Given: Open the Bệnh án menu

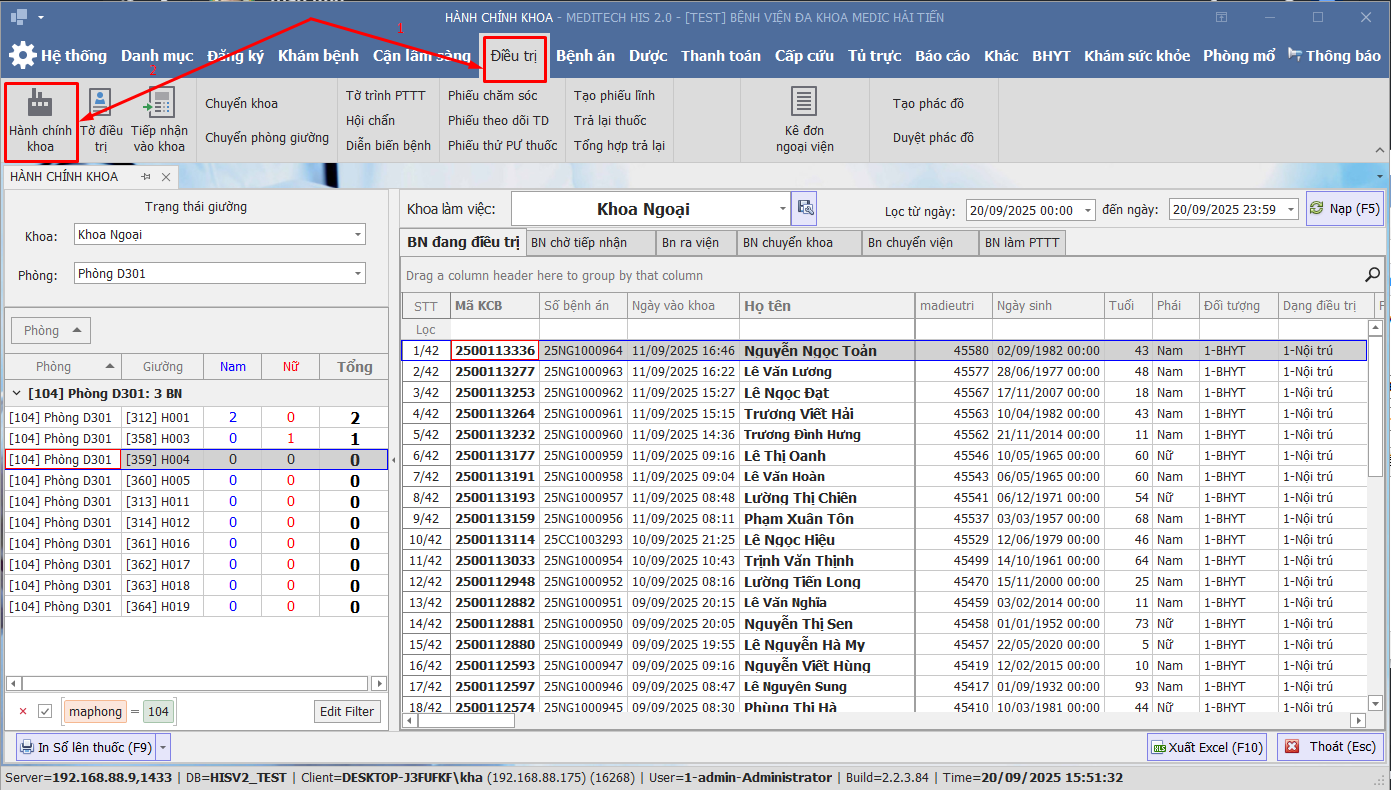Looking at the screenshot, I should [585, 56].
